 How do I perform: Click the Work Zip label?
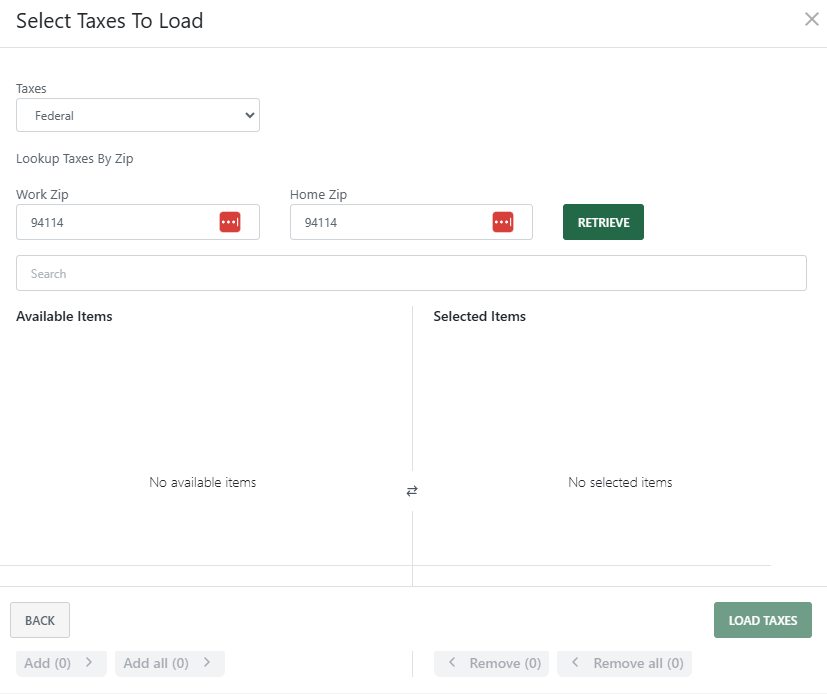coord(42,194)
